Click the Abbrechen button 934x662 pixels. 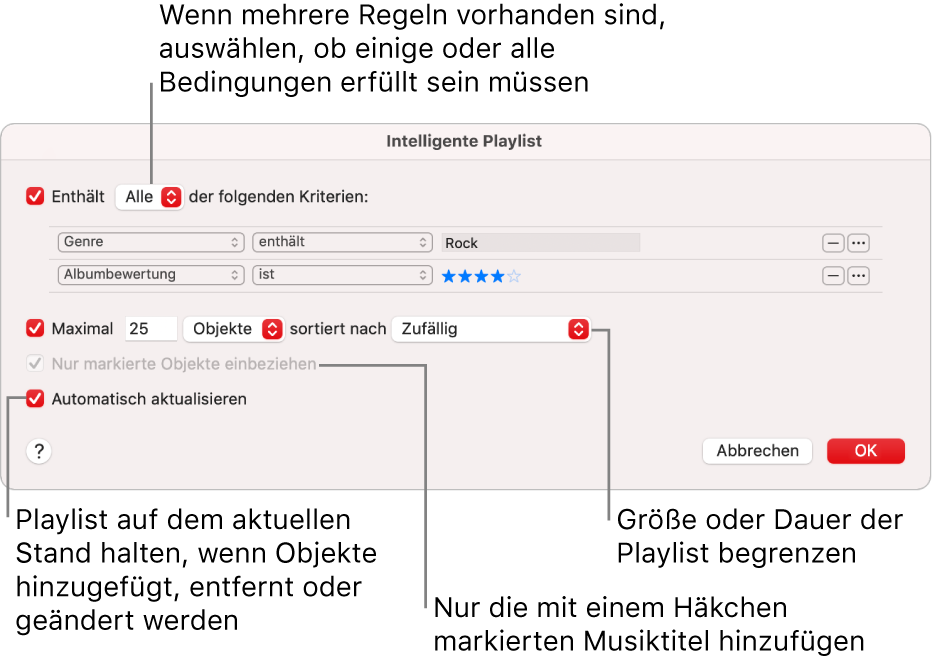coord(757,451)
